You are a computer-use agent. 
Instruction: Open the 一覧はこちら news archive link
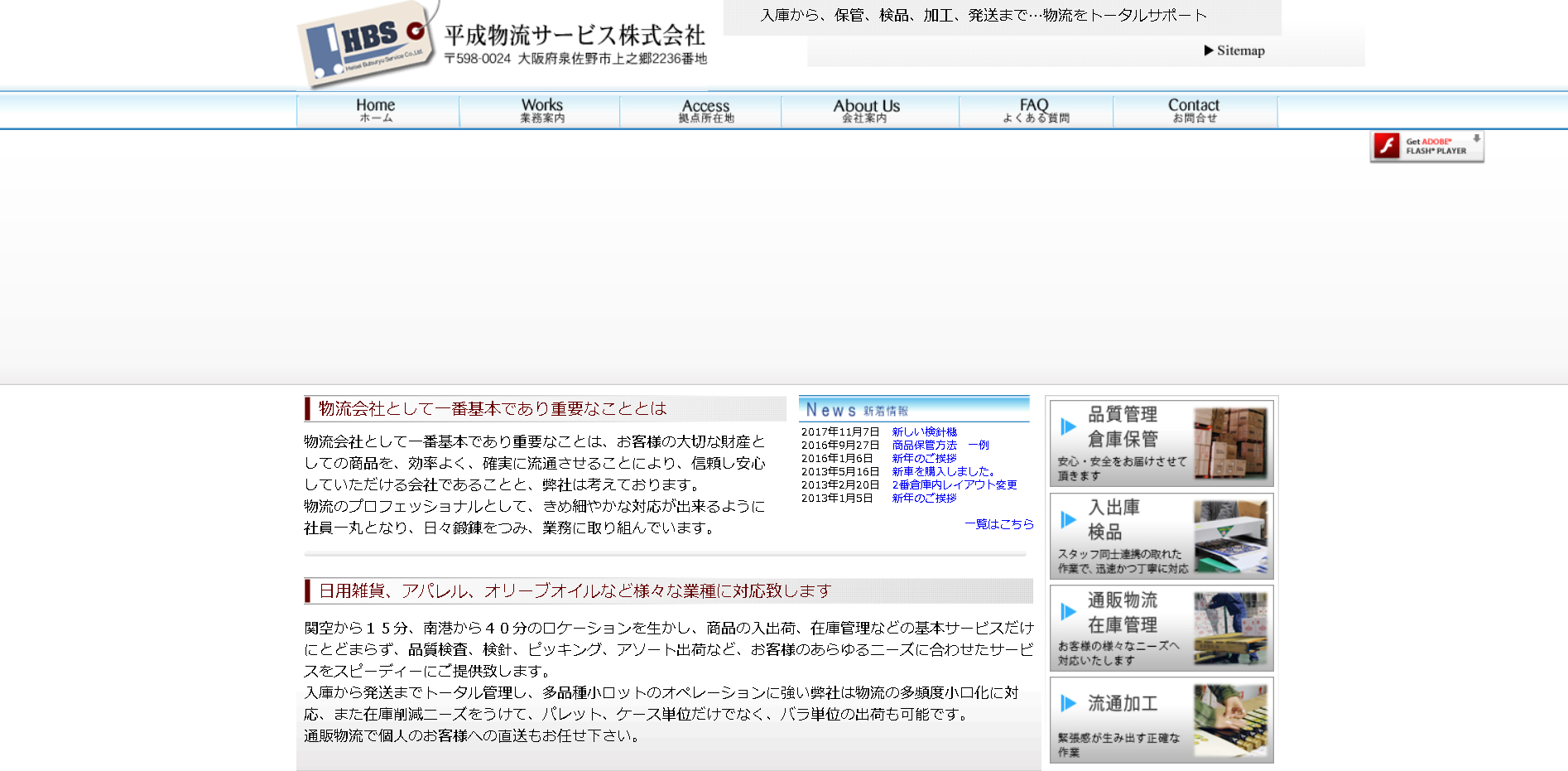coord(998,524)
